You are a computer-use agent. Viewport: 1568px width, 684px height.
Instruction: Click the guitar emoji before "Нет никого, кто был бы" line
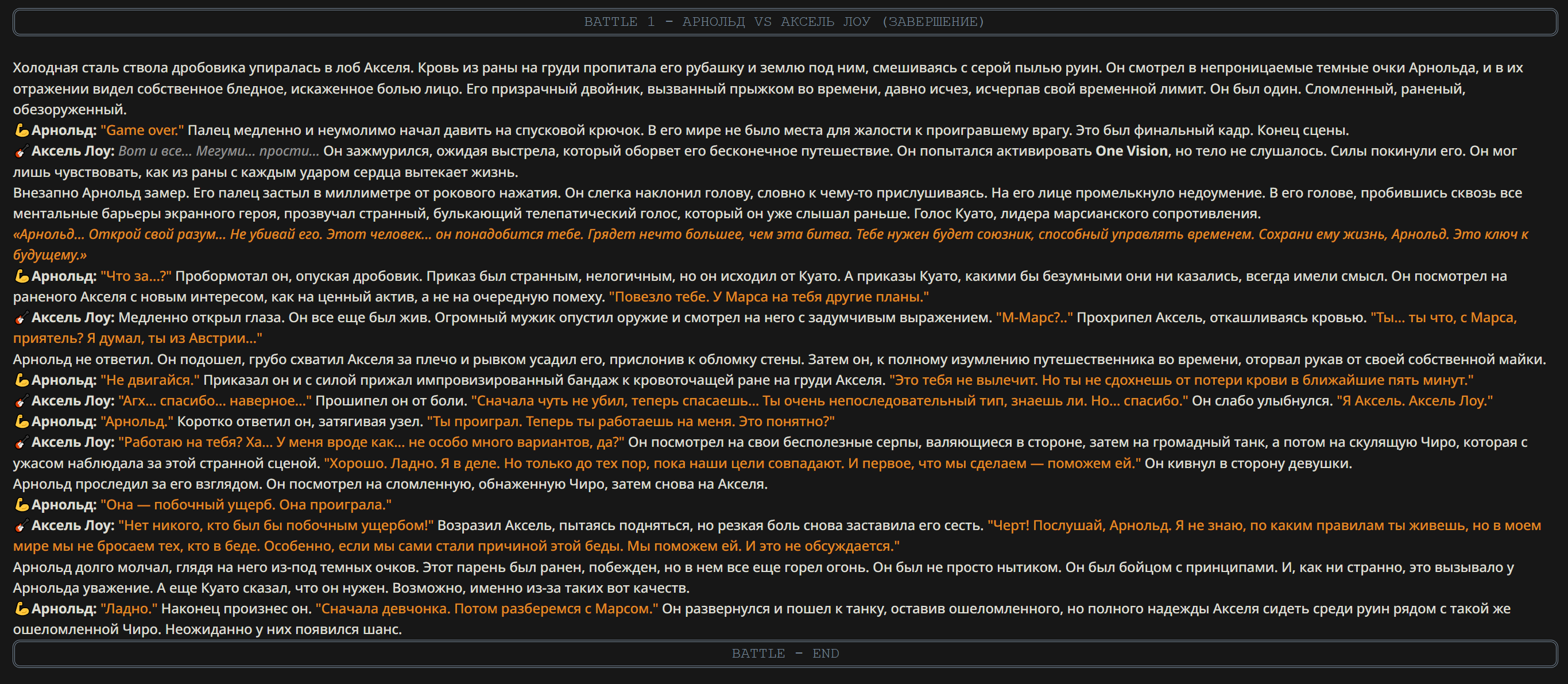(21, 526)
